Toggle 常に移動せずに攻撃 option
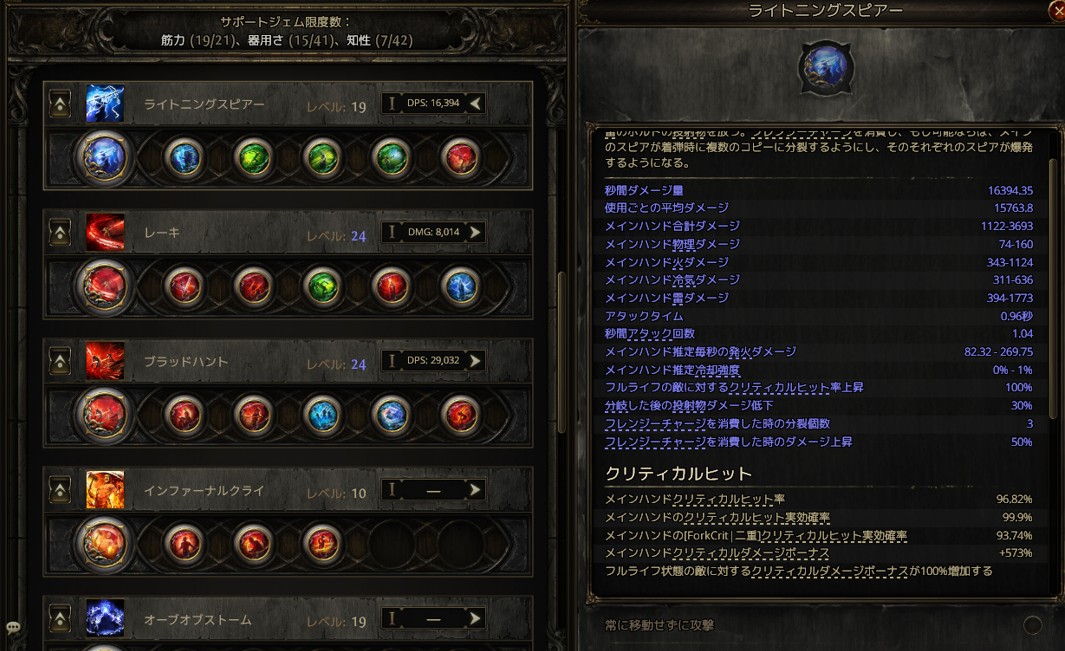This screenshot has height=651, width=1065. (x=1032, y=625)
